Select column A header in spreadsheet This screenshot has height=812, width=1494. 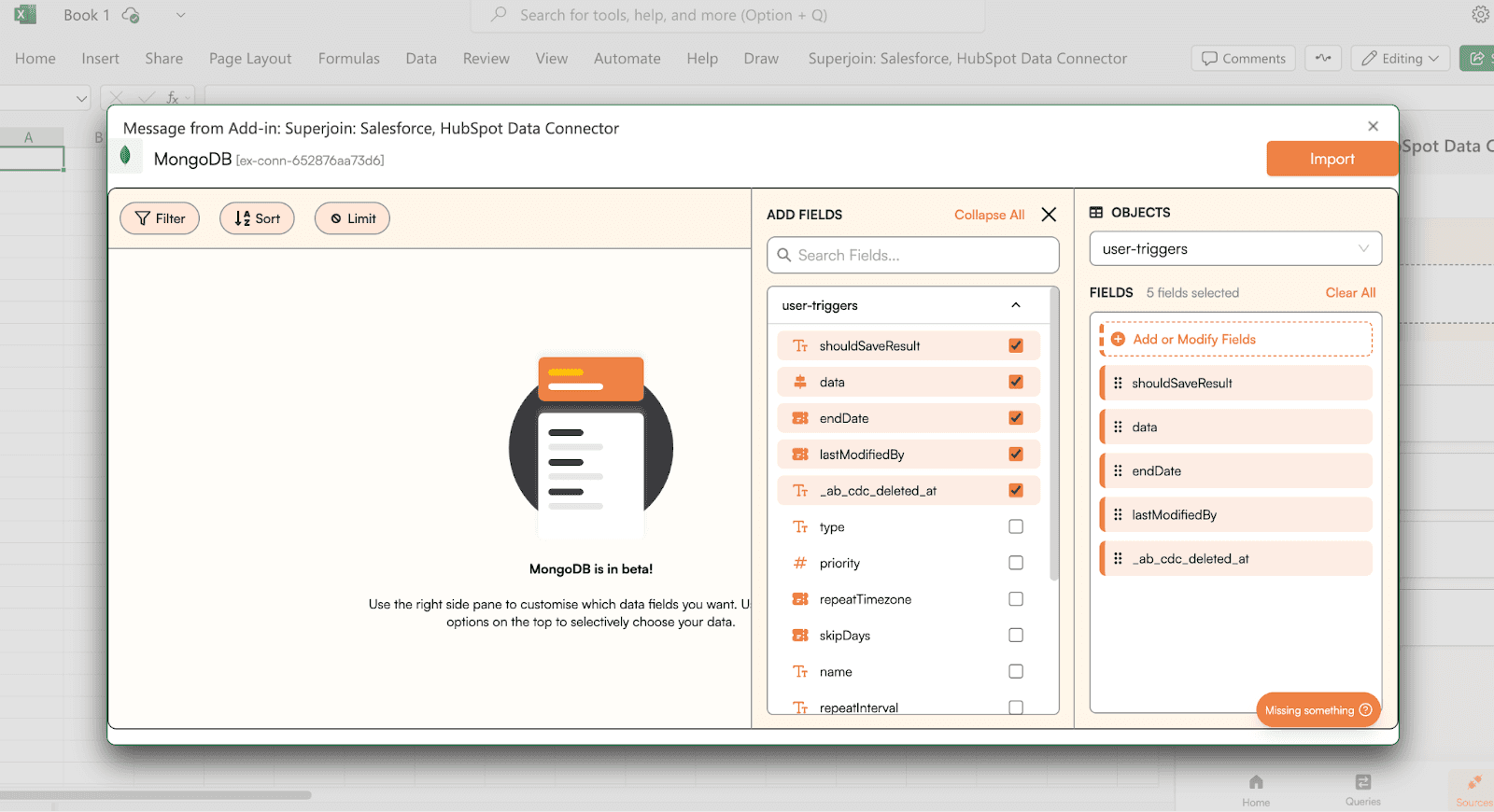pos(29,137)
